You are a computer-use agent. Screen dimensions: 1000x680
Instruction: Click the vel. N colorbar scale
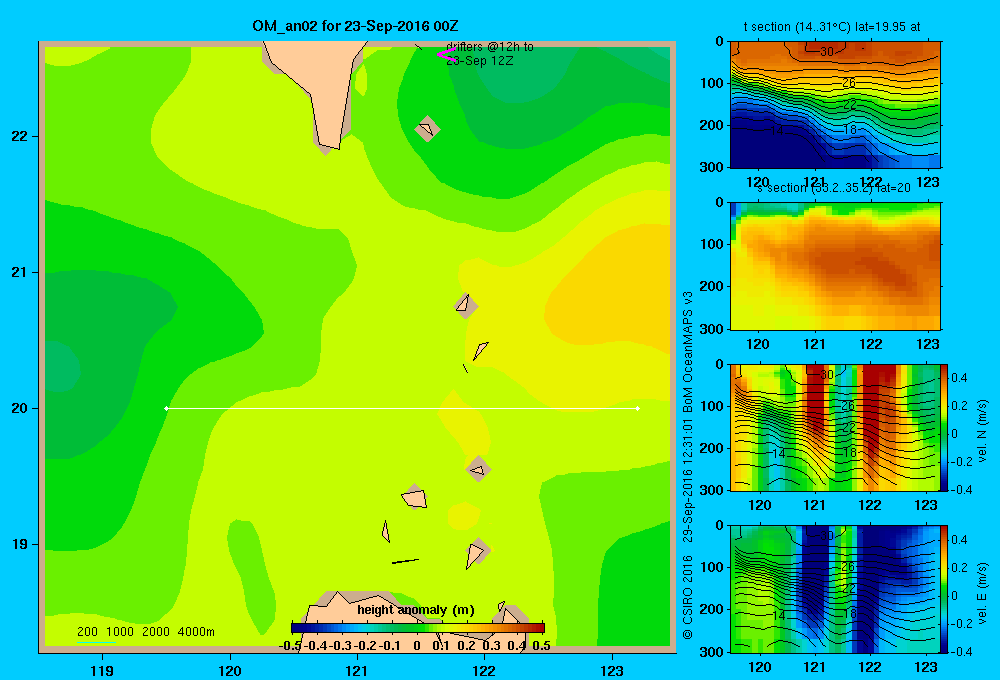tap(945, 428)
